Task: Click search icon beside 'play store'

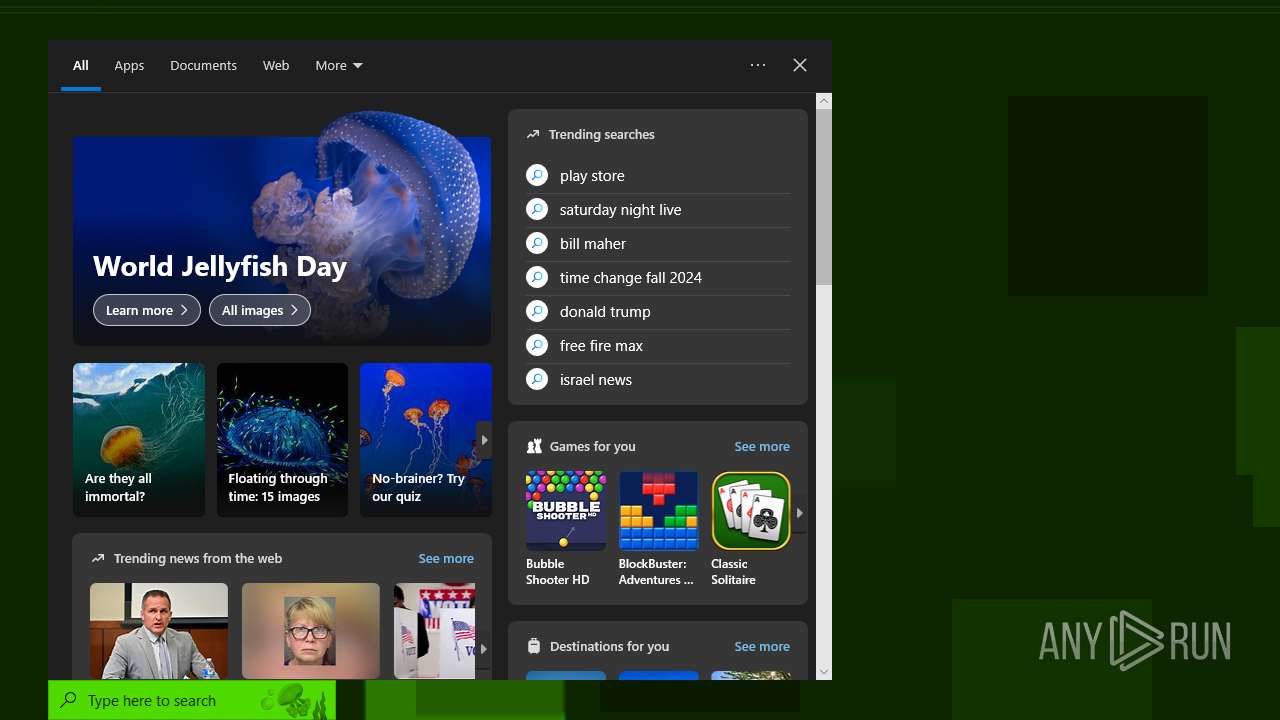Action: pyautogui.click(x=537, y=175)
